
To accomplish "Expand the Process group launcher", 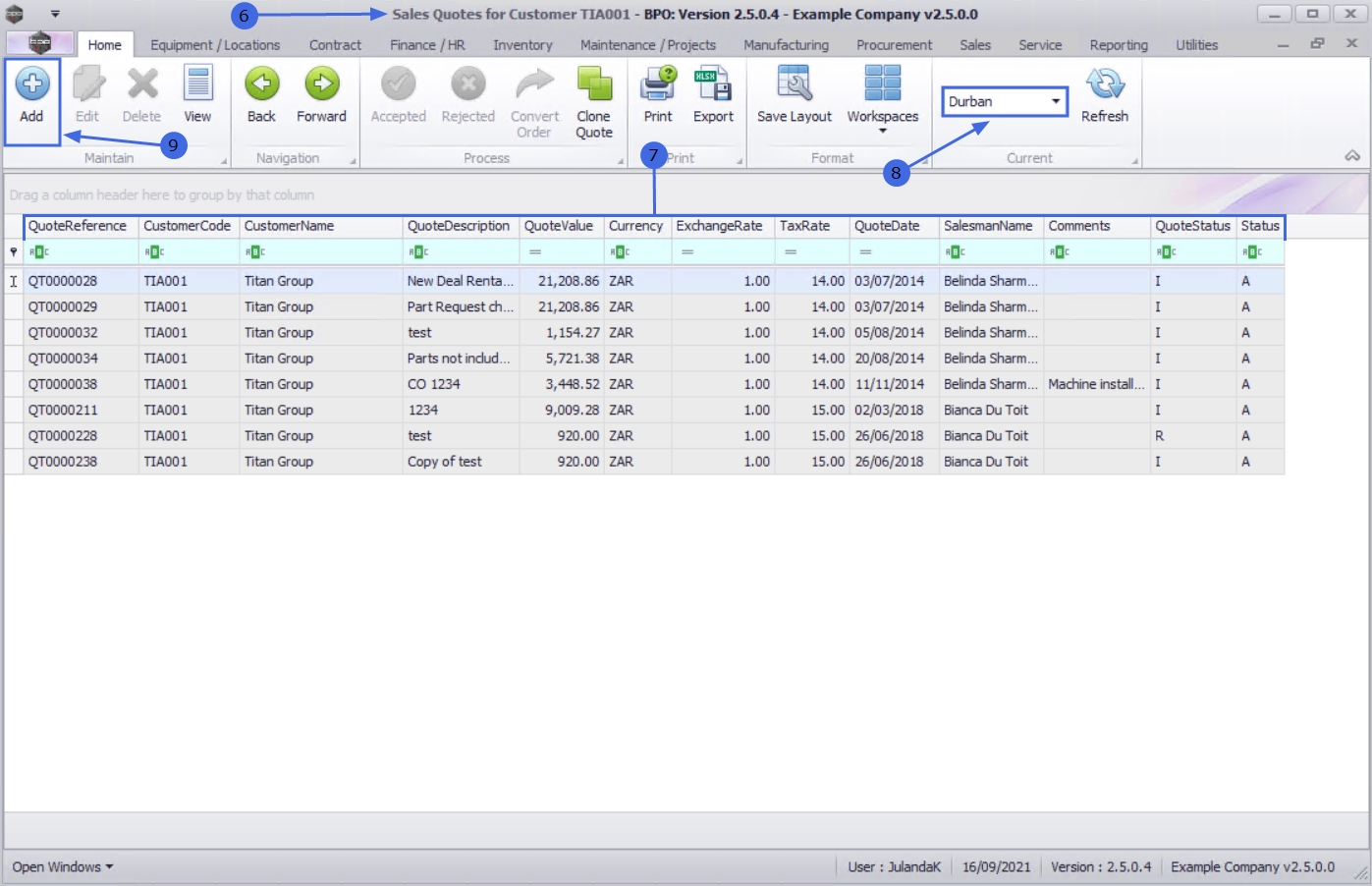I will (x=621, y=161).
